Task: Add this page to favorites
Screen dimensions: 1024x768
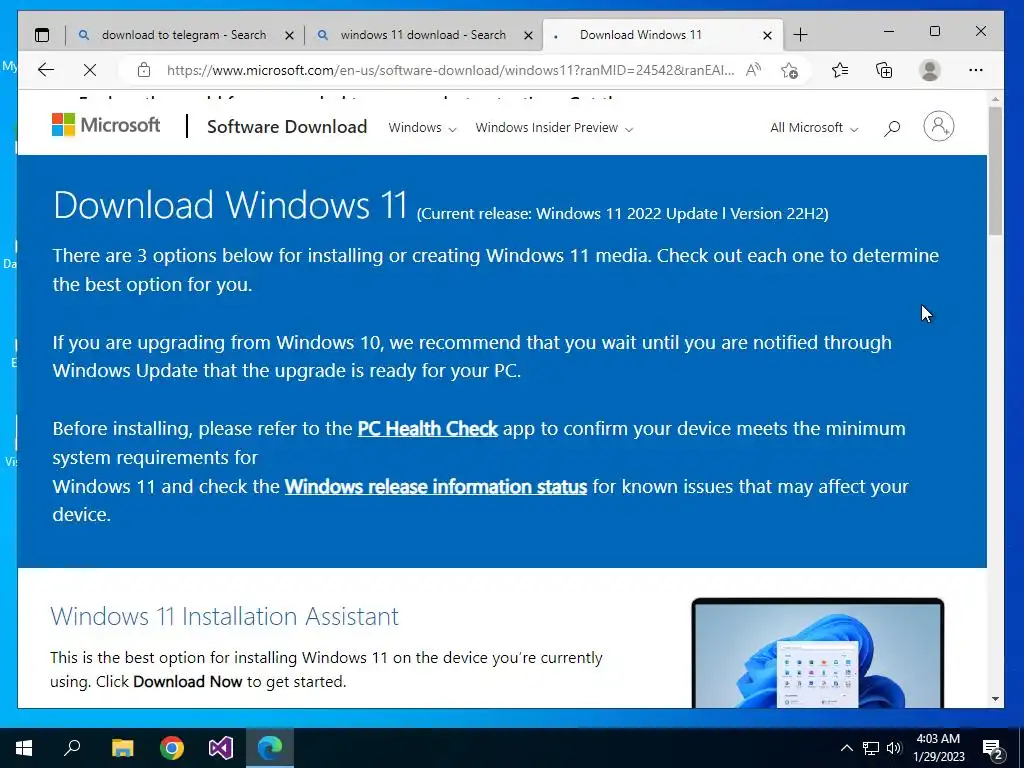Action: pyautogui.click(x=790, y=70)
